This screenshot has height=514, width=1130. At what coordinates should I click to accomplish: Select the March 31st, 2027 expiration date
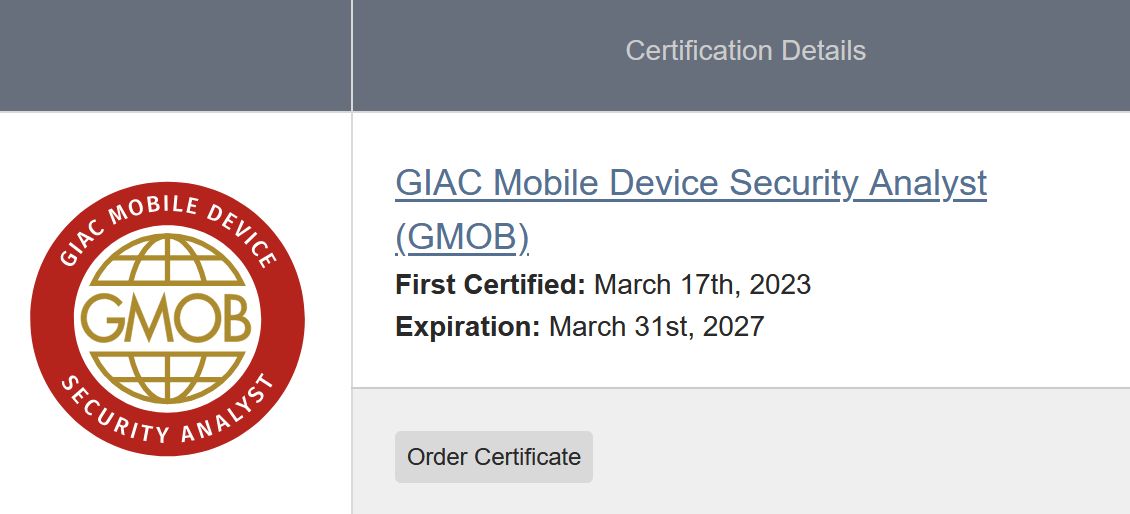(656, 327)
